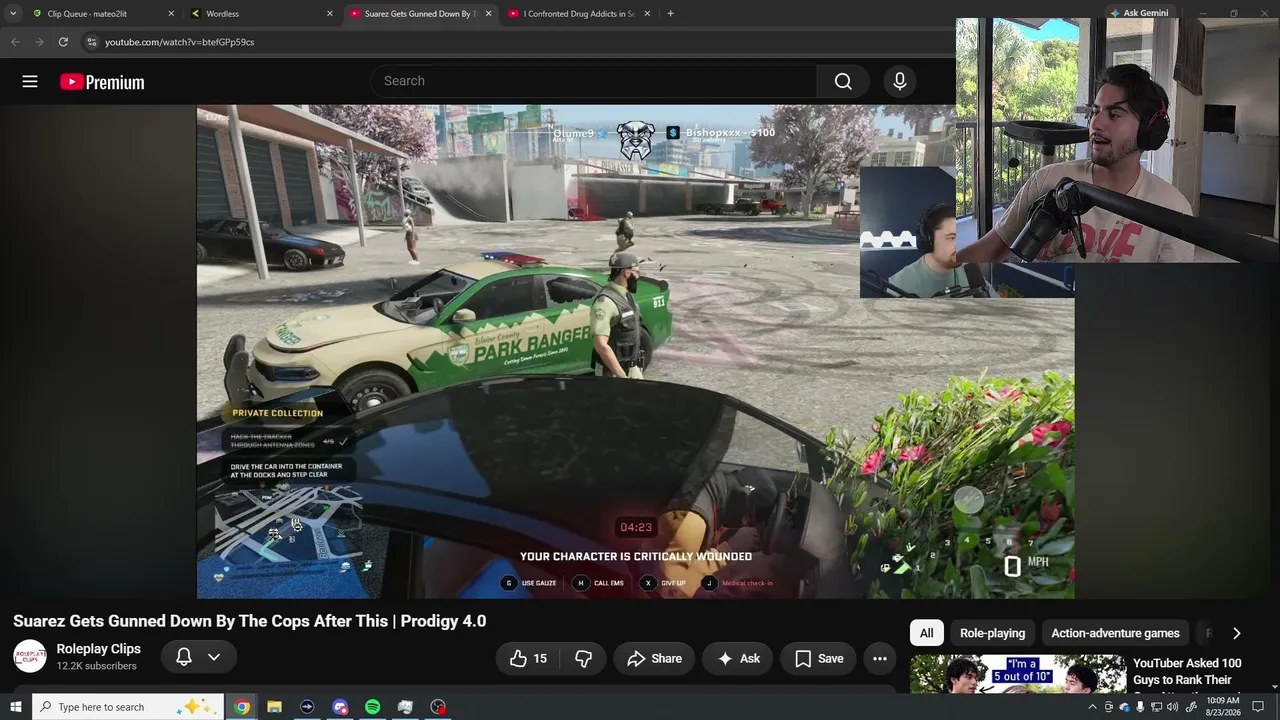This screenshot has height=720, width=1280.
Task: Toggle the notification bell for Roleplay Clips
Action: pos(184,657)
